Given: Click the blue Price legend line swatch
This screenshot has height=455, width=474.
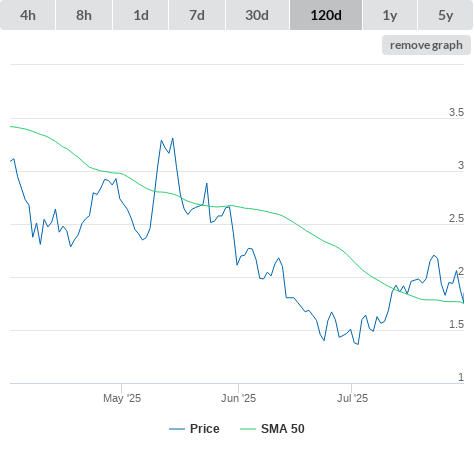Looking at the screenshot, I should (x=177, y=429).
